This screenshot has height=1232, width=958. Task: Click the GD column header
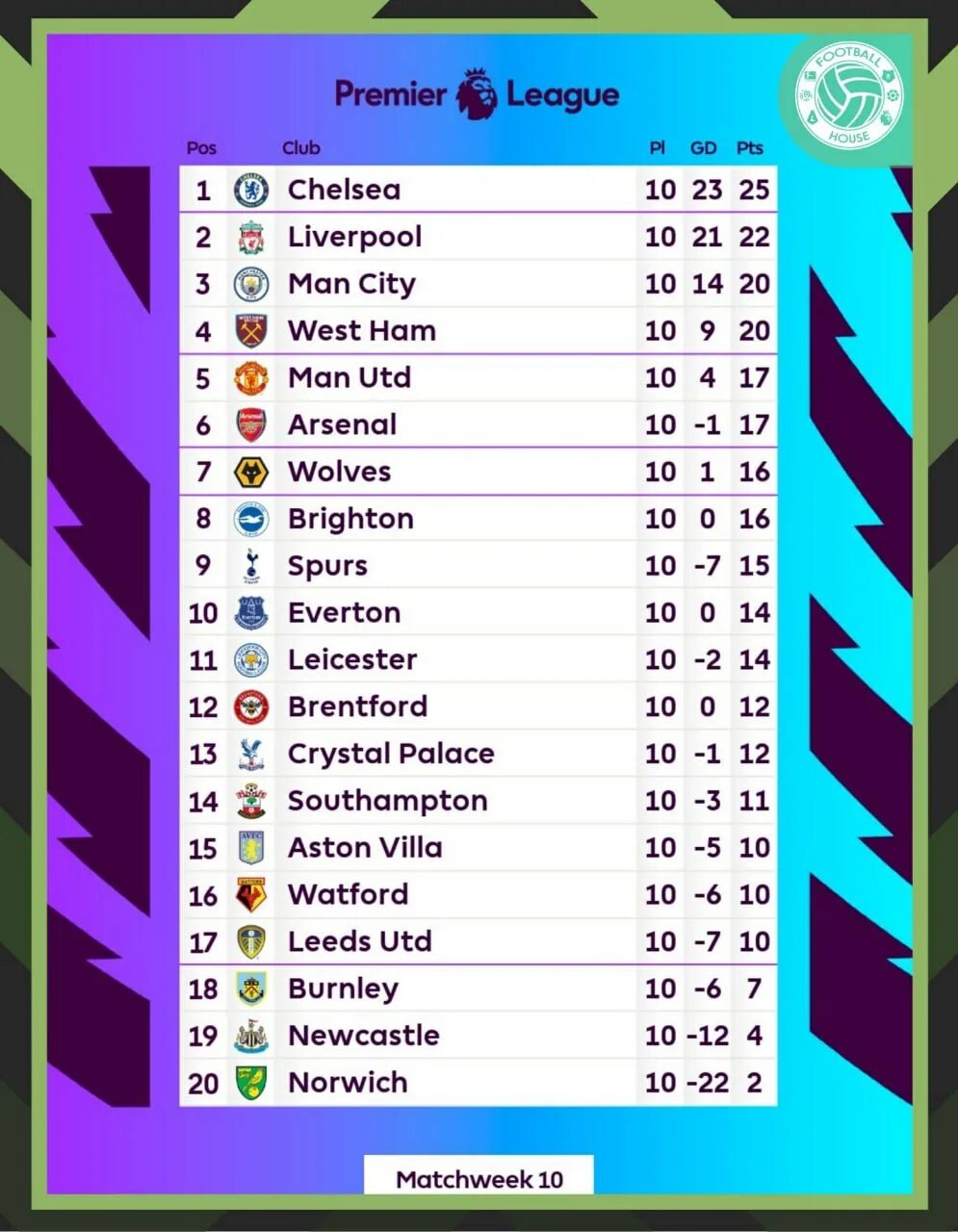[704, 148]
